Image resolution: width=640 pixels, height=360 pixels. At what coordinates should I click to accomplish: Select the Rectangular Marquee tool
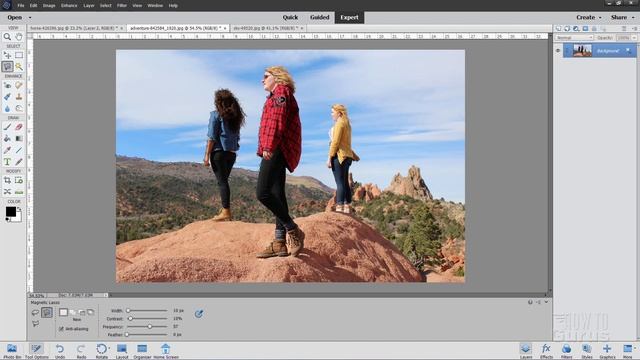(19, 55)
